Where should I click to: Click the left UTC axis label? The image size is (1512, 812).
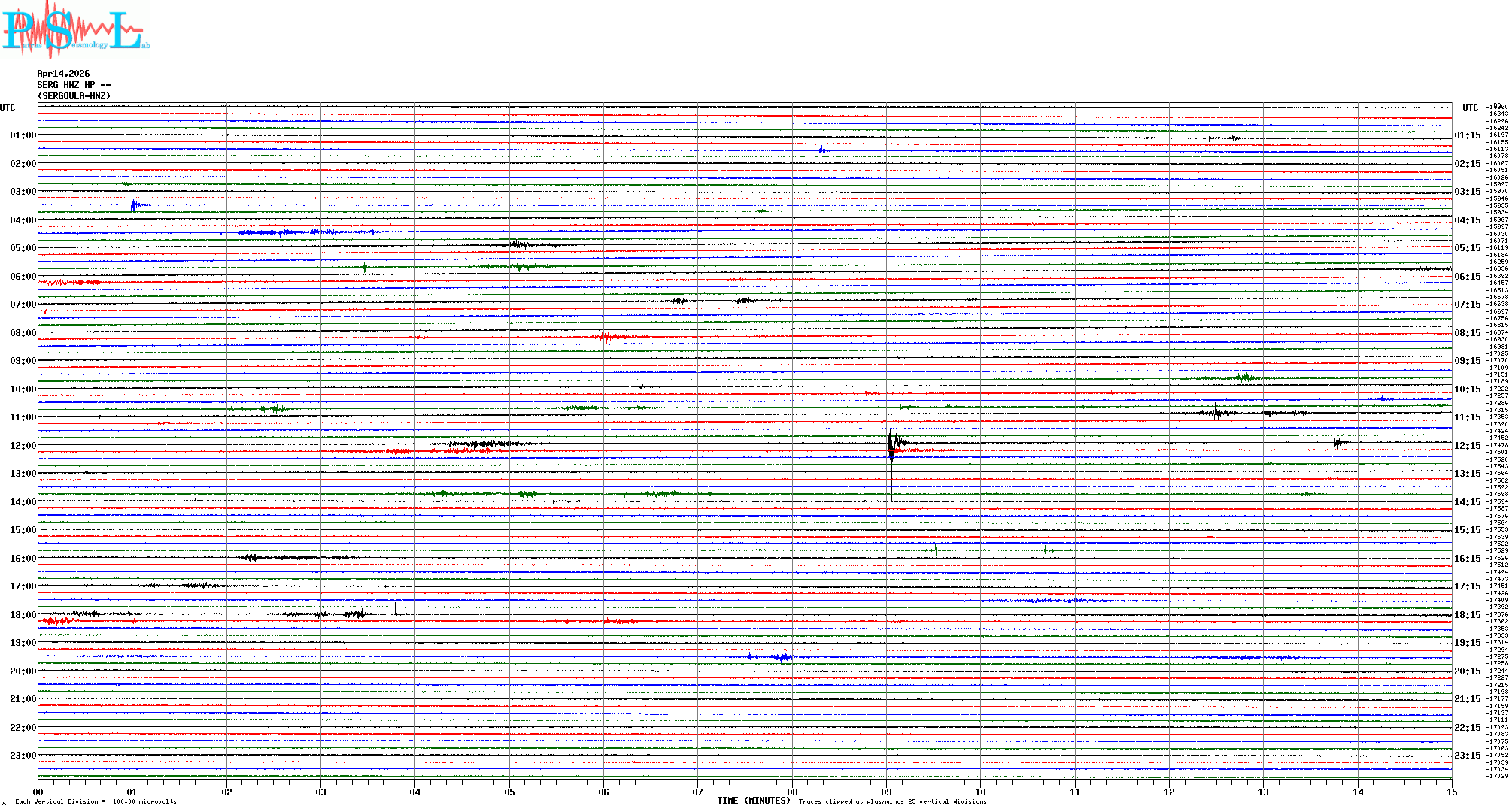[8, 108]
